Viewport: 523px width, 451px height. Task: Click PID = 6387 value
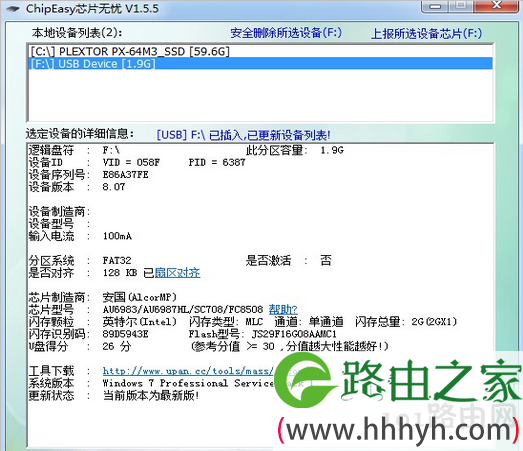pos(217,162)
